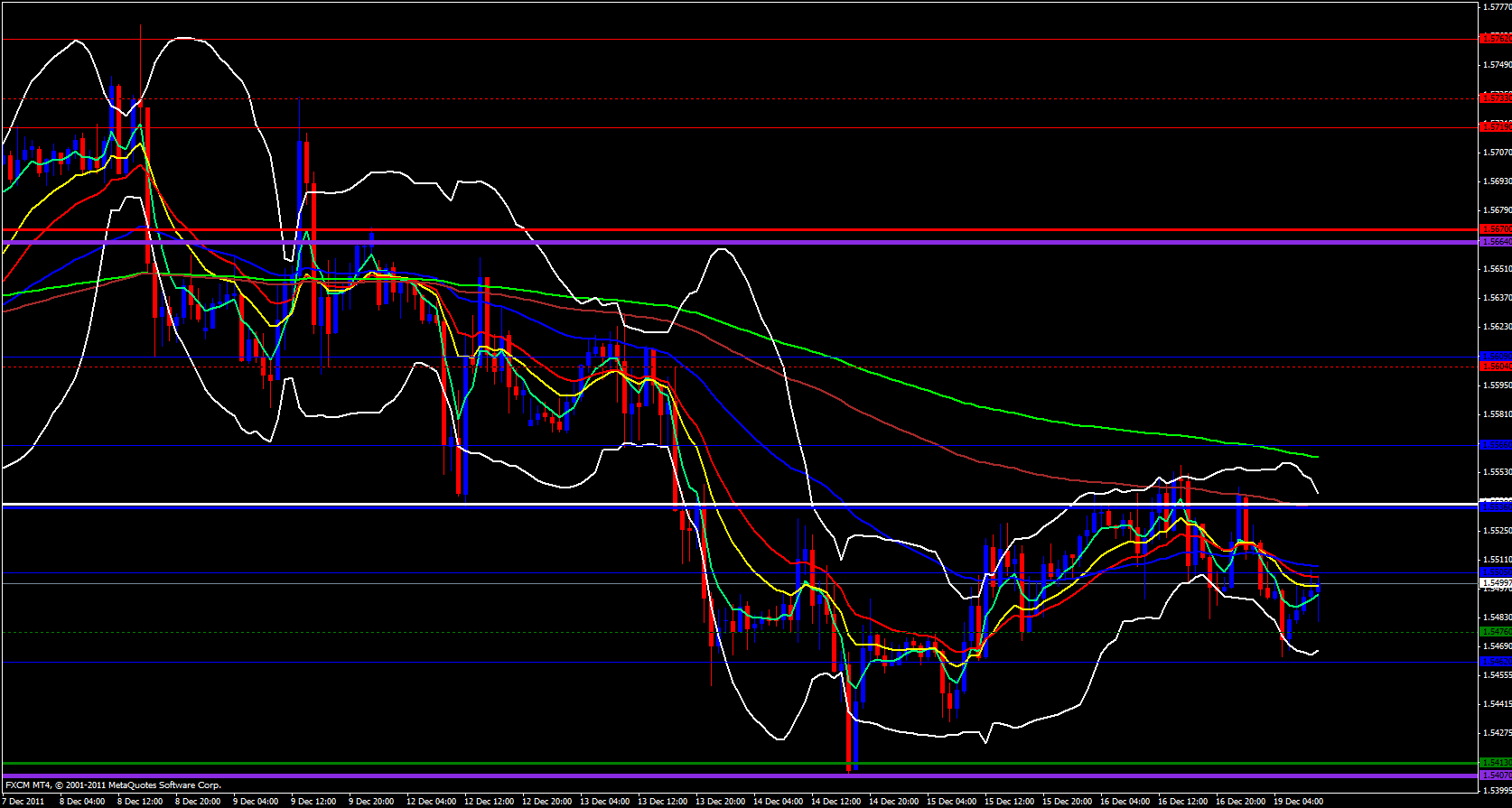
Task: Click the blue 1.55660 price label
Action: pyautogui.click(x=1495, y=444)
